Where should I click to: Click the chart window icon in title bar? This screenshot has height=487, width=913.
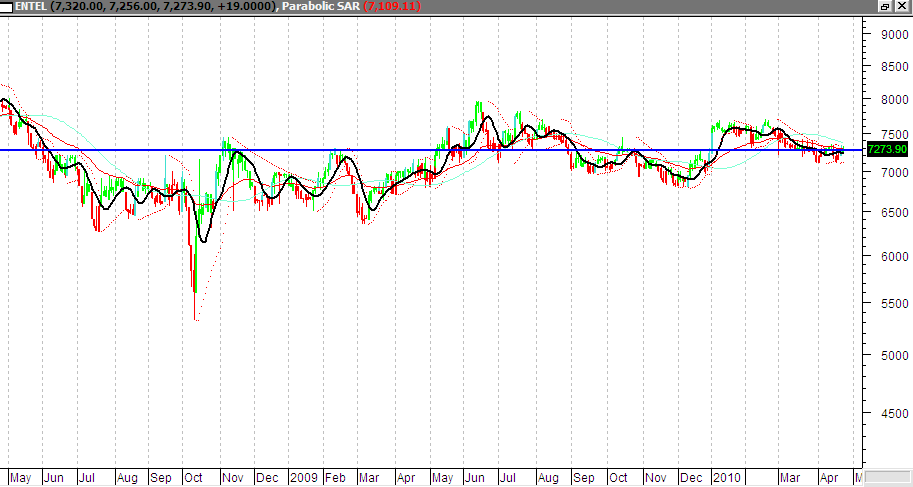pyautogui.click(x=7, y=6)
